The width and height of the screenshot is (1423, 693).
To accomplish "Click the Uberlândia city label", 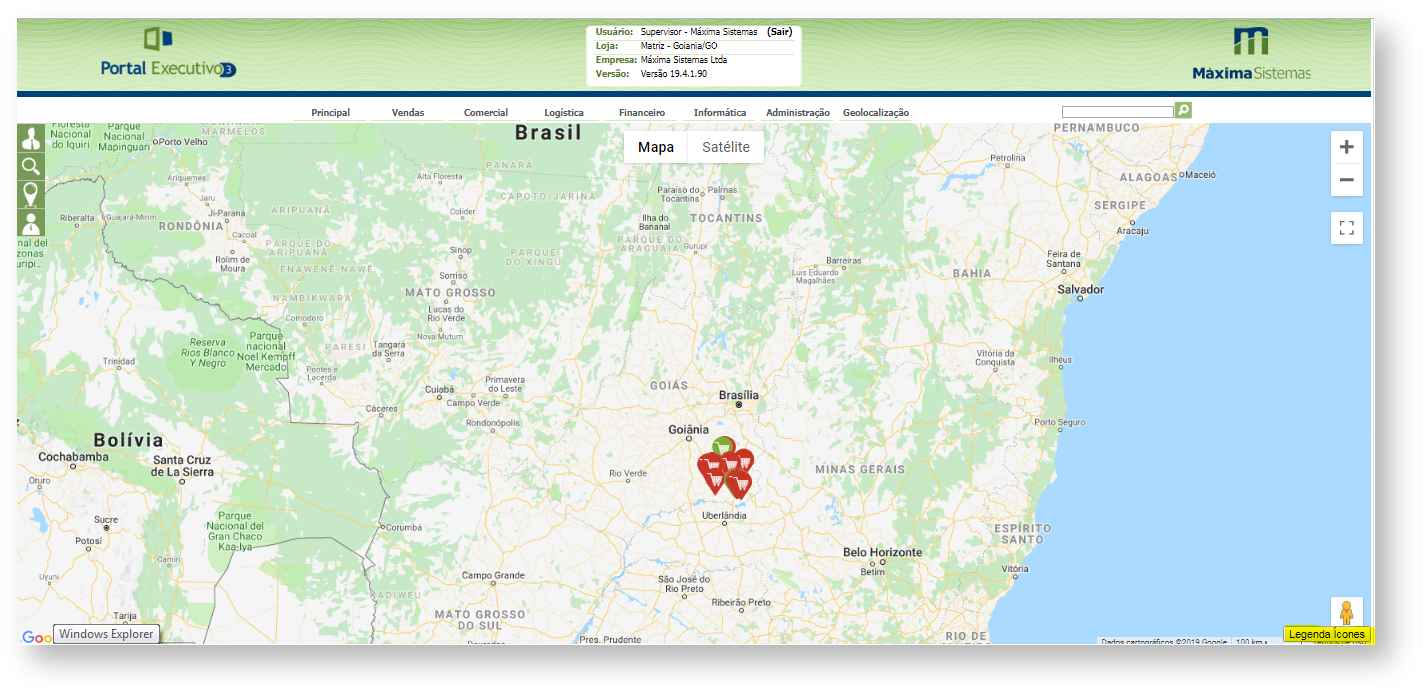I will (x=724, y=515).
